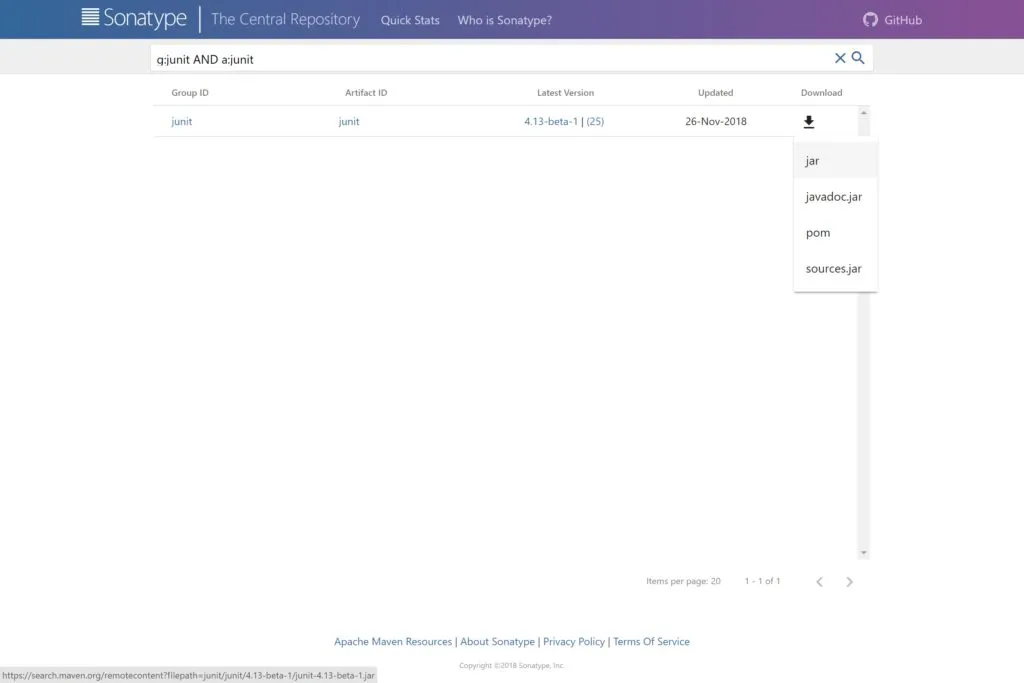The width and height of the screenshot is (1024, 683).
Task: Show all (25) versions link
Action: 595,121
